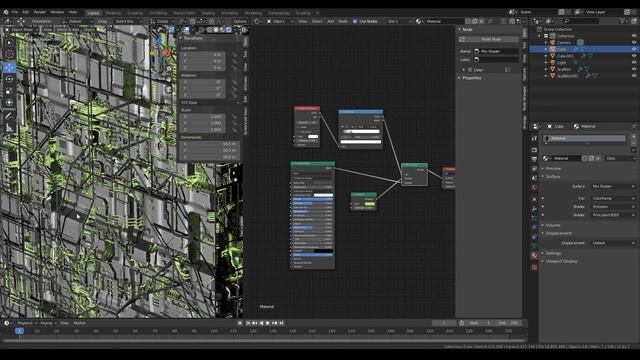Click the green Emission color swatch in node

point(370,204)
